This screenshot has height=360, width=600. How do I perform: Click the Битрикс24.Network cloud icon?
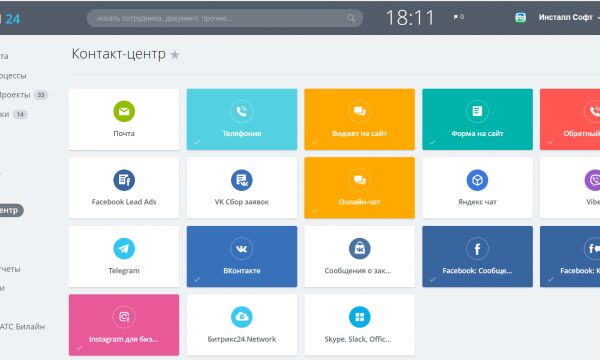click(242, 317)
